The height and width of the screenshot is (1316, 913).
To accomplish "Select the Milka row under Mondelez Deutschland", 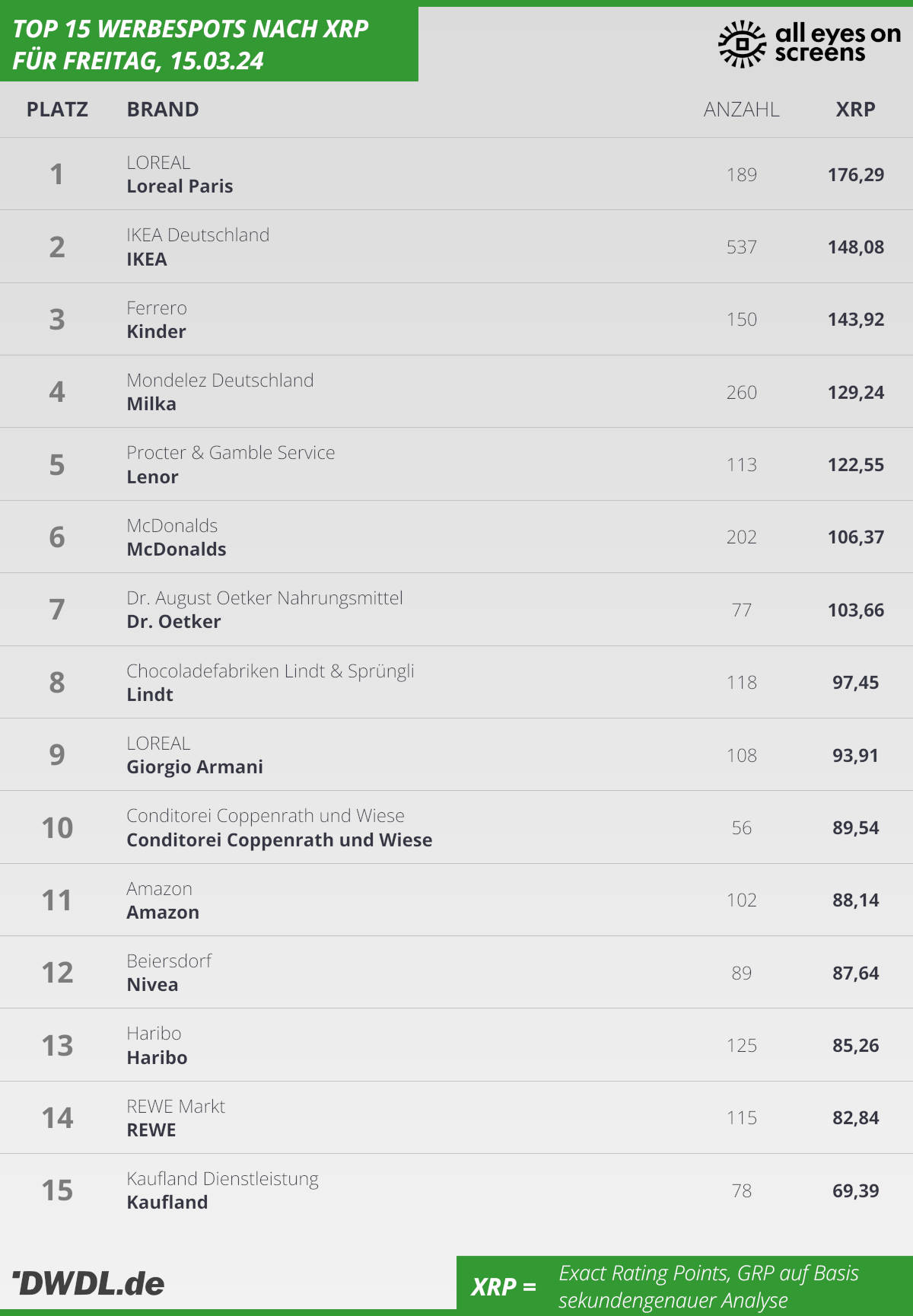I will [x=456, y=391].
